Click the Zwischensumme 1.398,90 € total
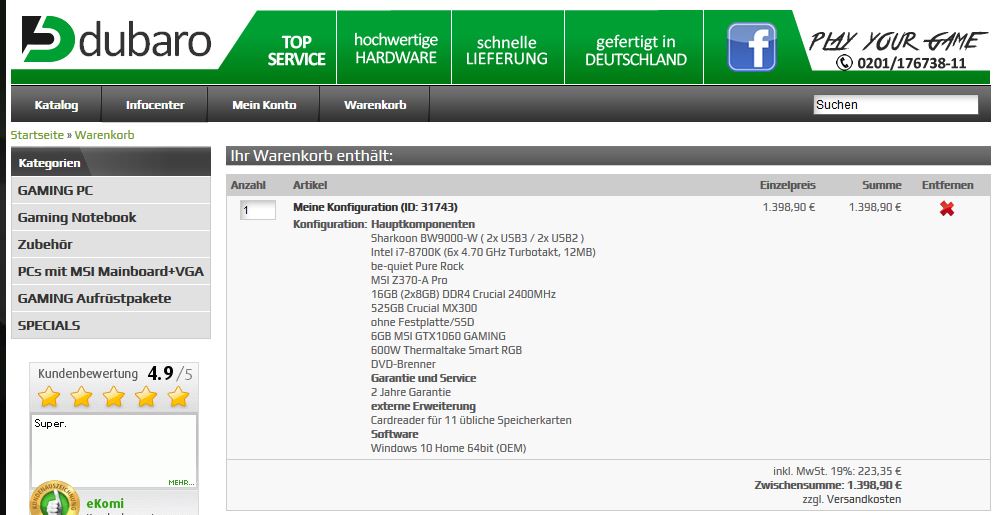 [x=828, y=485]
